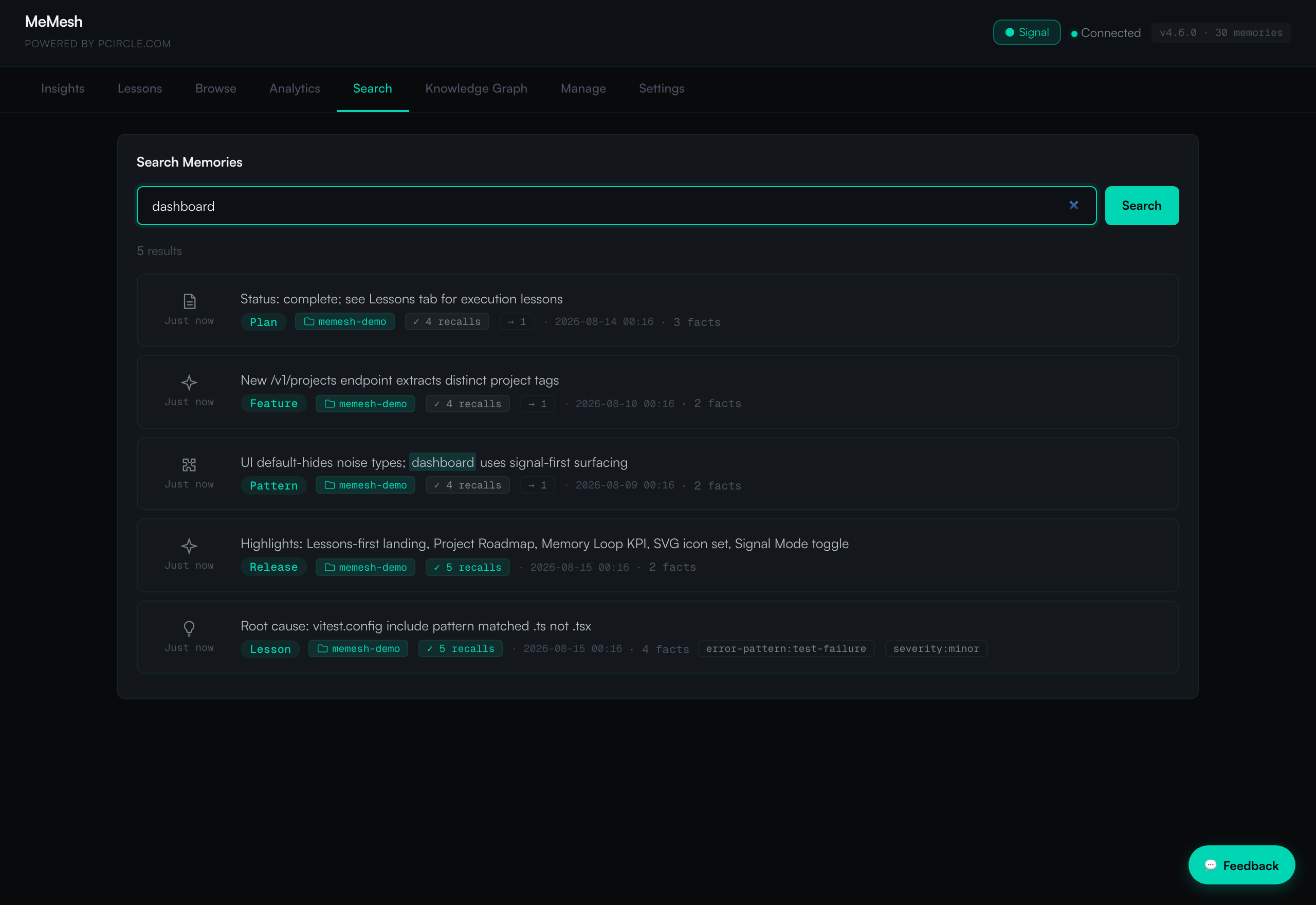The image size is (1316, 905).
Task: Open the Feedback button
Action: point(1241,865)
